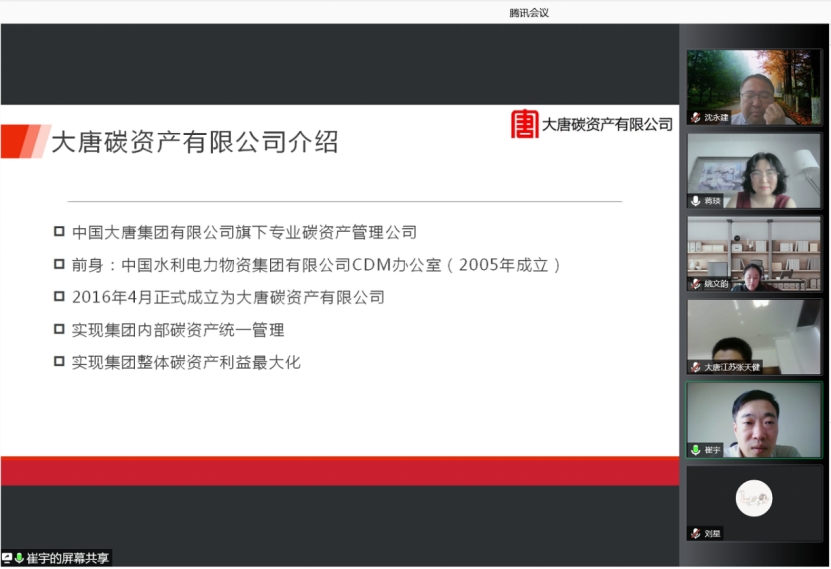This screenshot has height=569, width=831.
Task: Click the slide heading 大唐碳资产有限公司介绍
Action: (194, 142)
